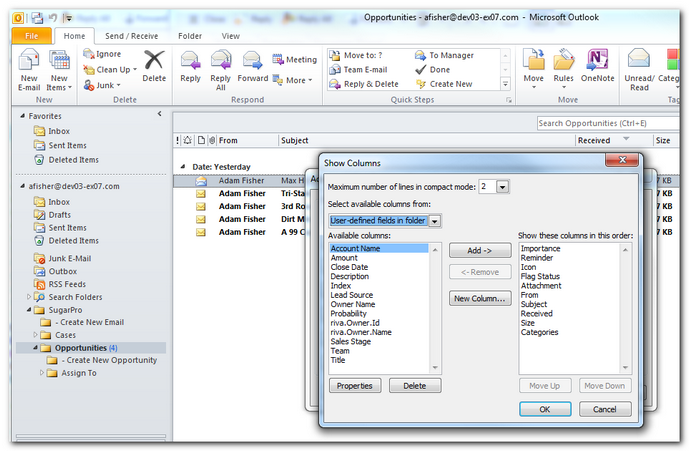The height and width of the screenshot is (451, 689).
Task: Click the Add -> button
Action: [480, 251]
